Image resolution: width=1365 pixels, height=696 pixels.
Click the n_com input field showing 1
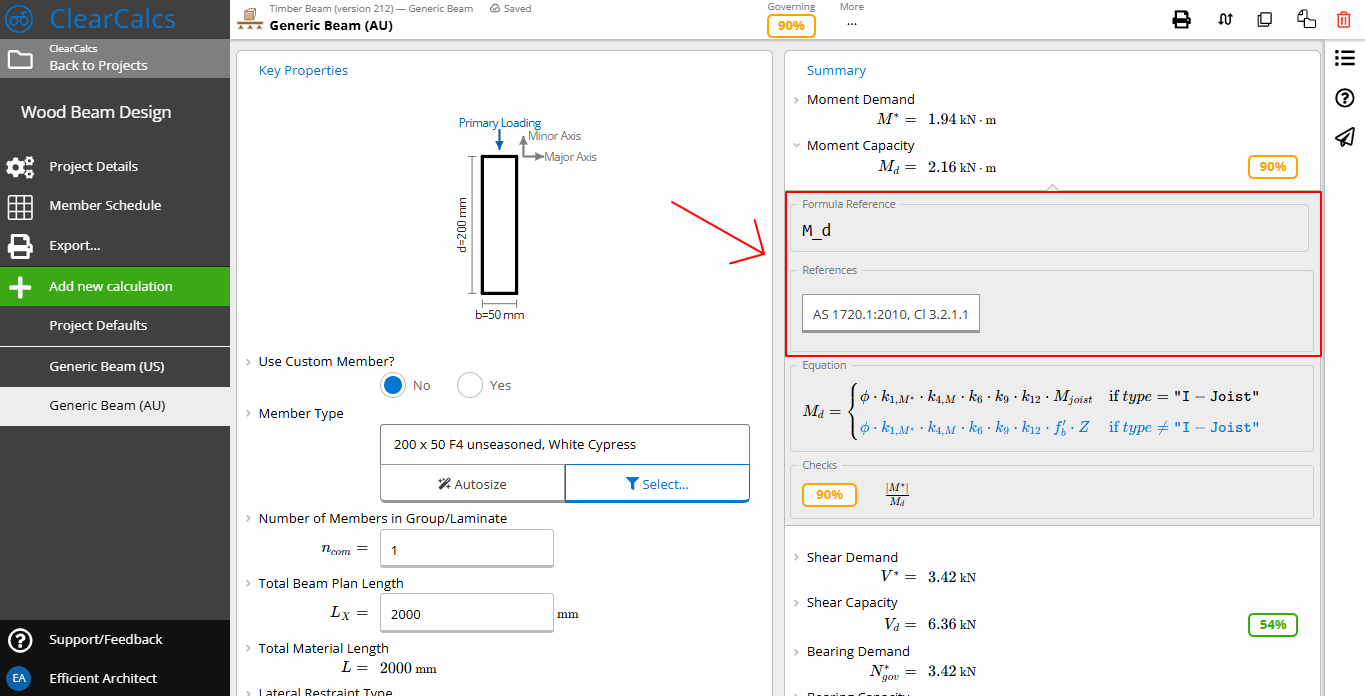[467, 550]
